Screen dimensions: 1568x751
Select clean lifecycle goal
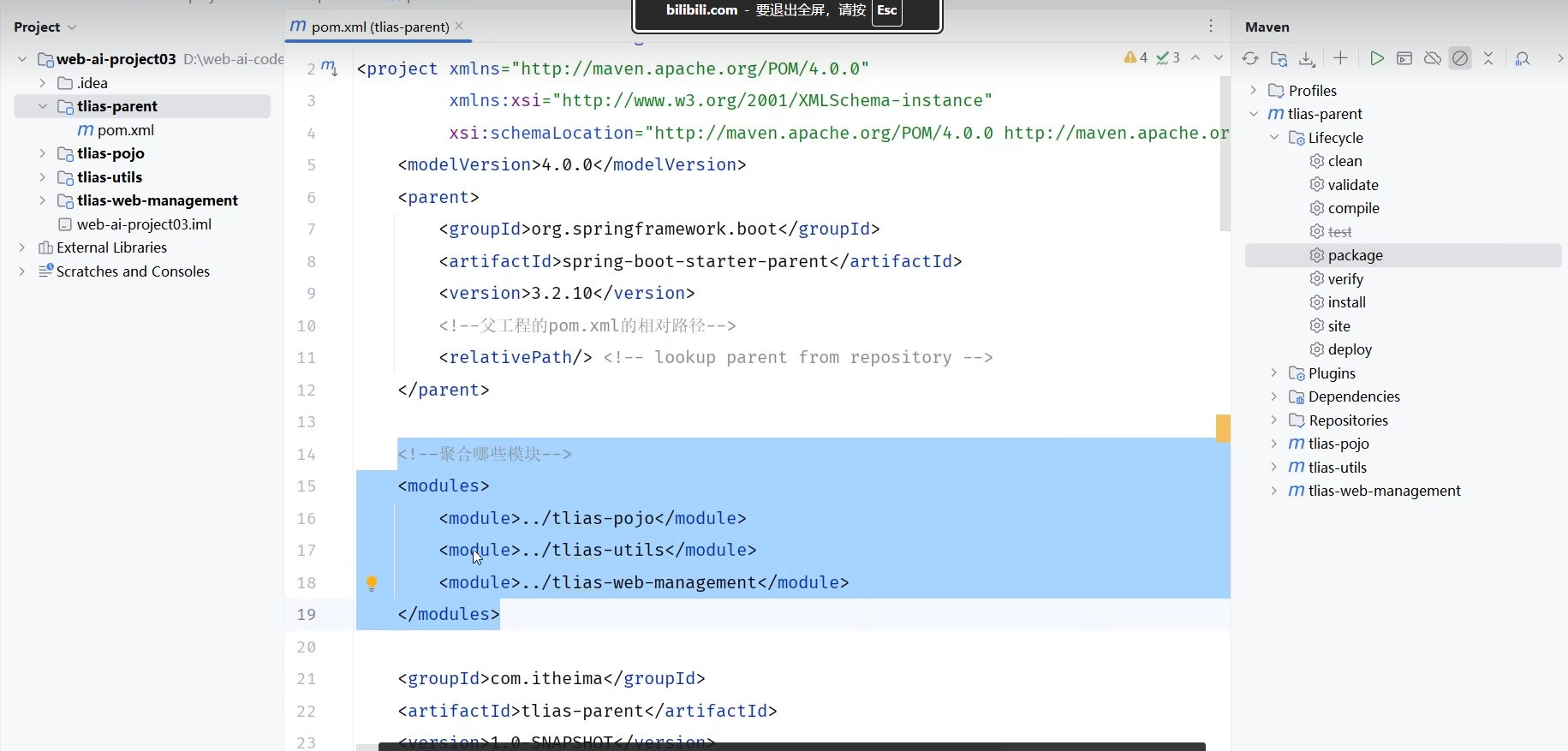coord(1336,161)
